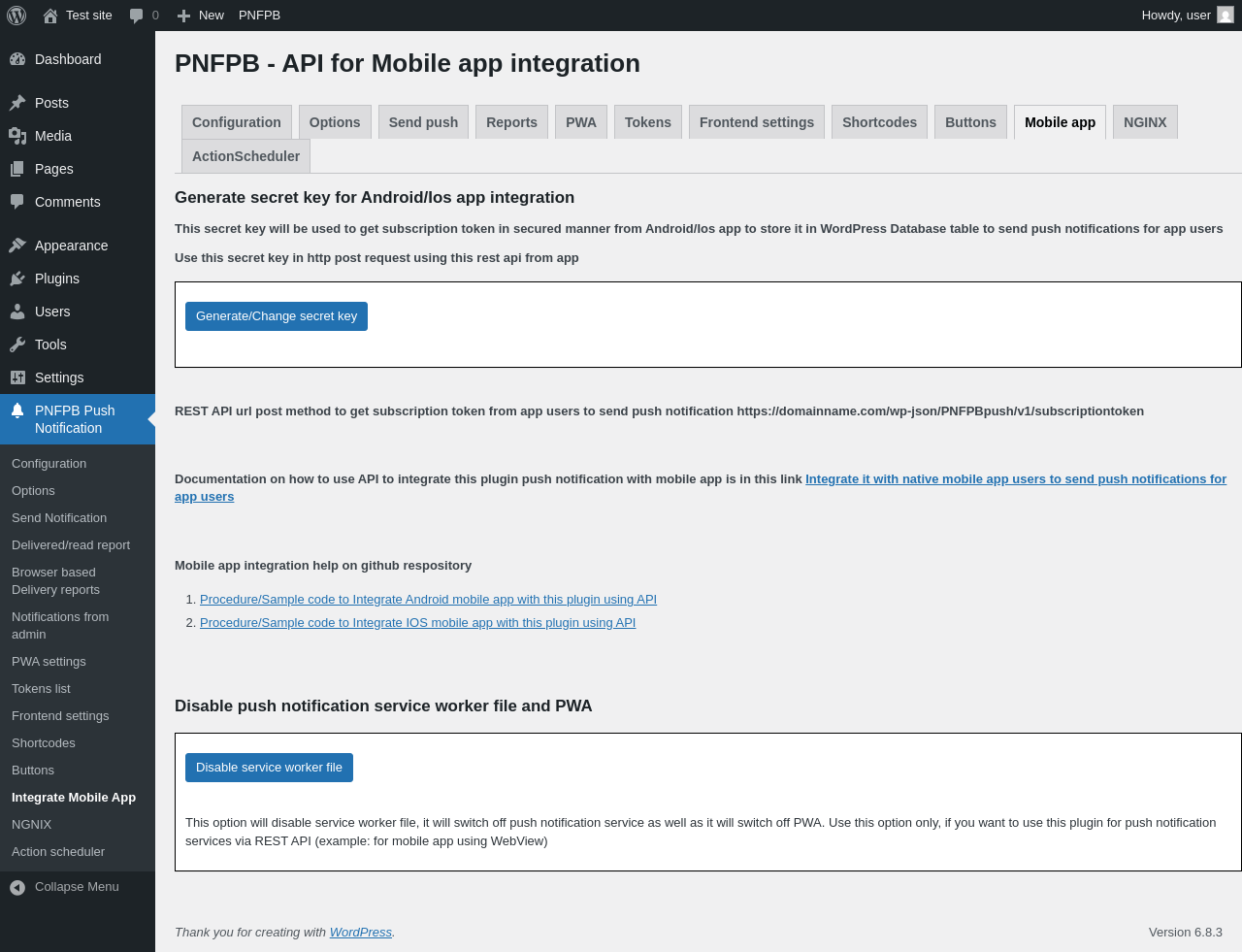
Task: Open Posts via the pushpin icon
Action: (17, 103)
